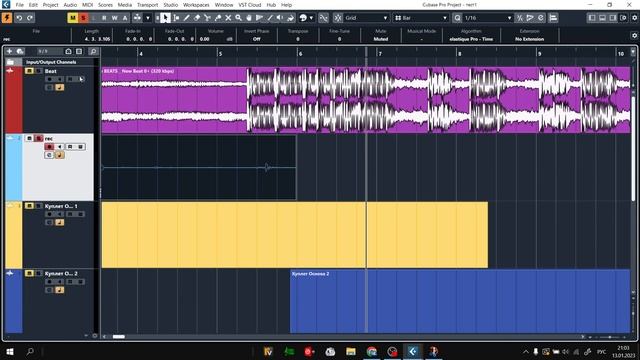Image resolution: width=640 pixels, height=360 pixels.
Task: Select the Glue tool
Action: click(x=218, y=18)
